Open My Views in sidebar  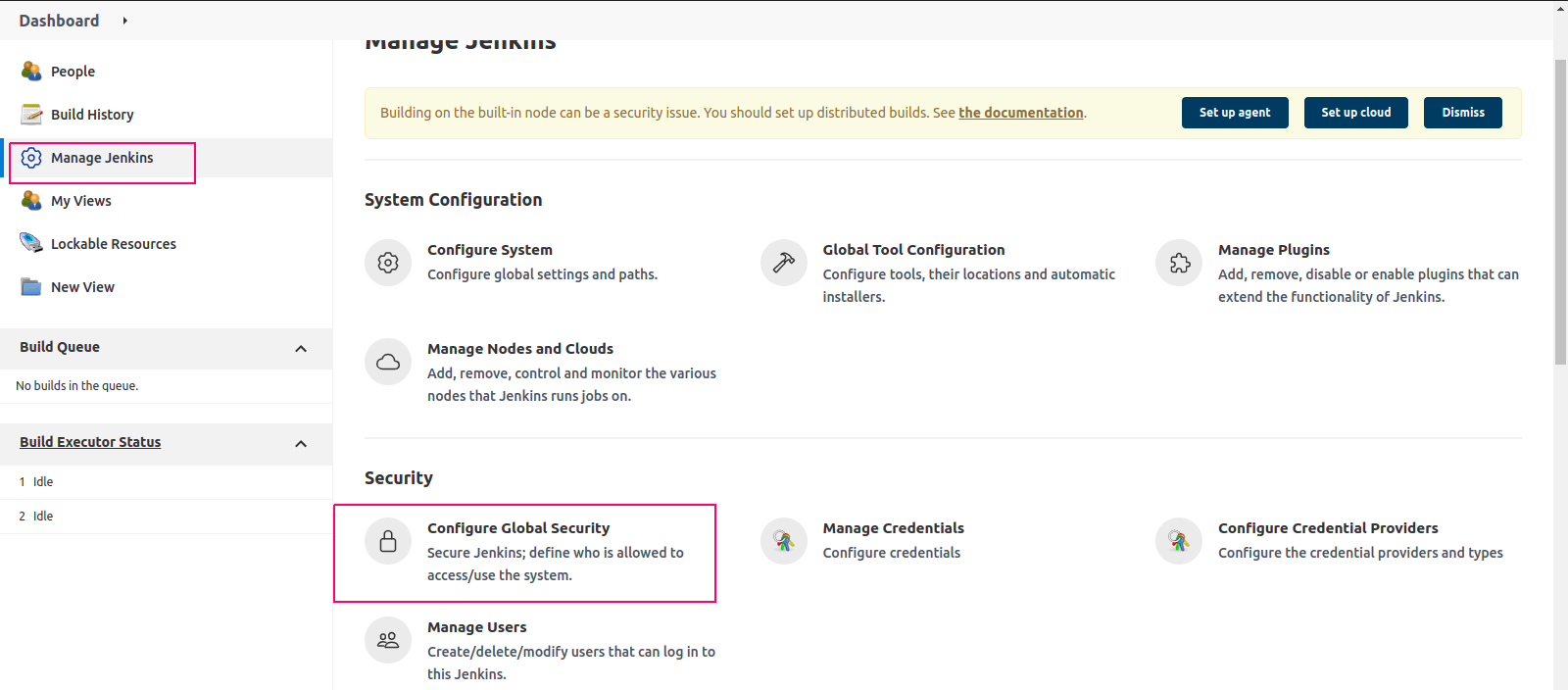click(81, 201)
